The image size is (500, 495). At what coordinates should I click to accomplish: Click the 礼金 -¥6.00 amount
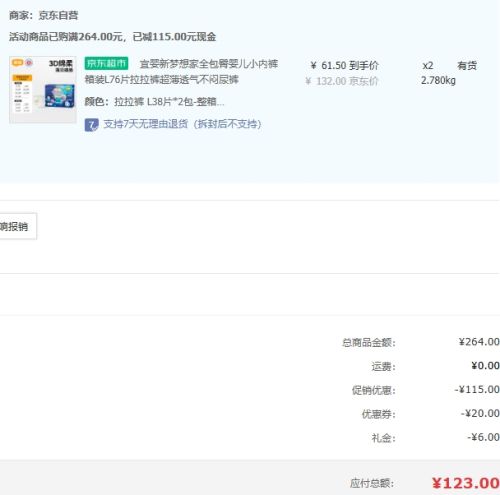point(483,437)
